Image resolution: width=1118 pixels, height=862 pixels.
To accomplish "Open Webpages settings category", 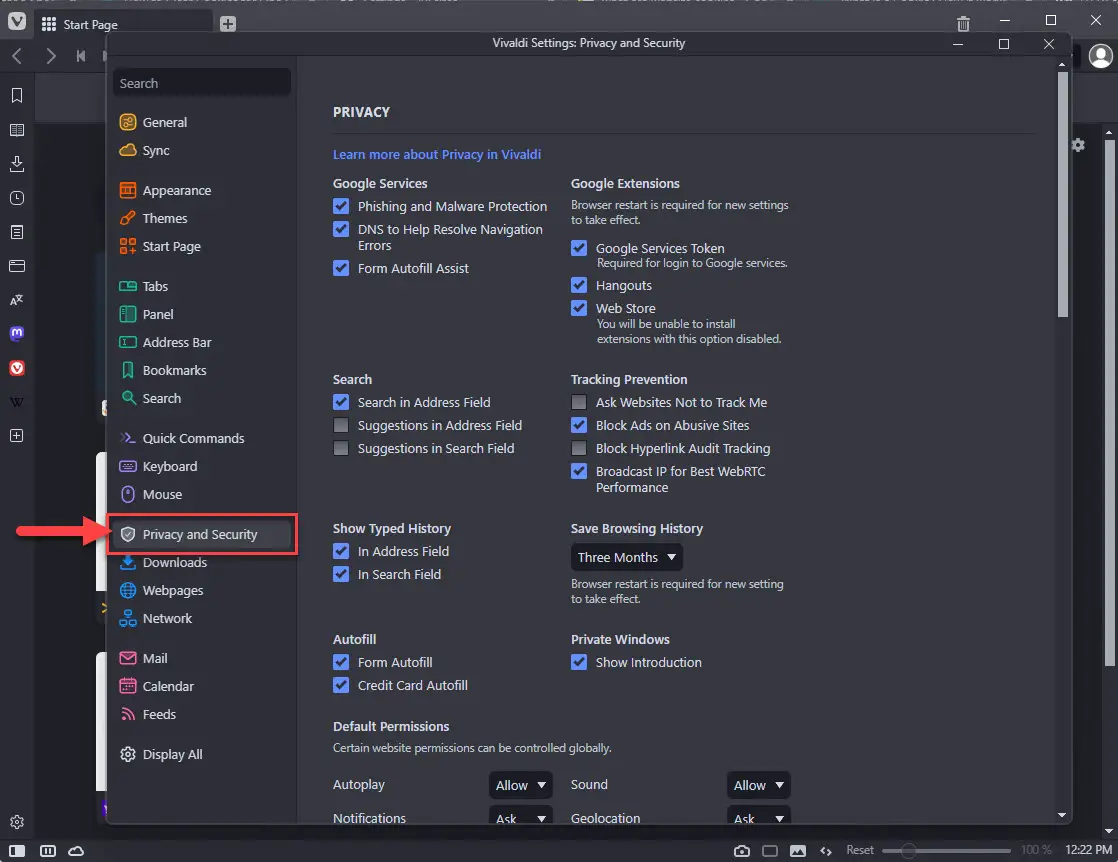I will 201,591.
